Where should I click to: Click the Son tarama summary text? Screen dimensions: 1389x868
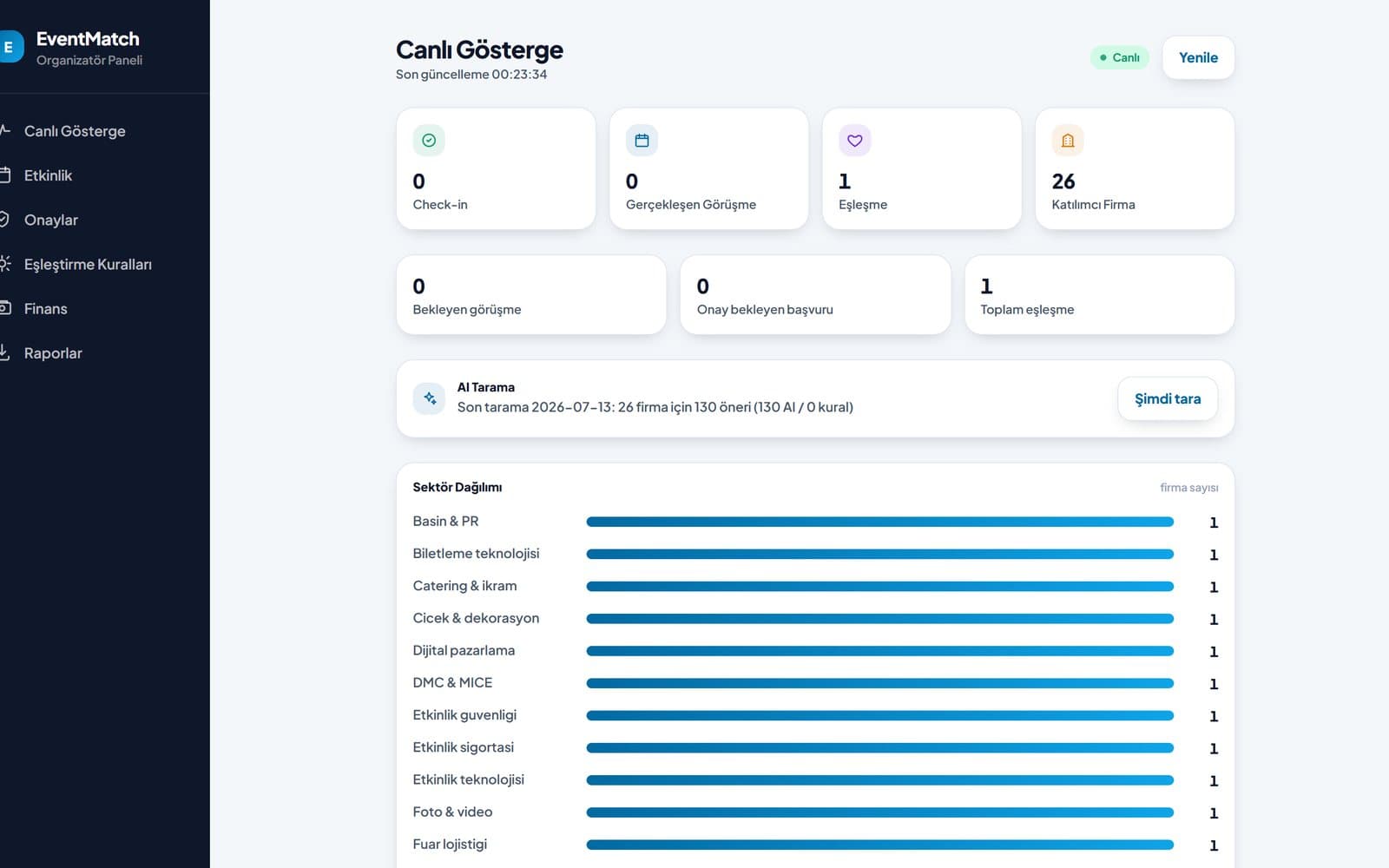click(x=655, y=406)
